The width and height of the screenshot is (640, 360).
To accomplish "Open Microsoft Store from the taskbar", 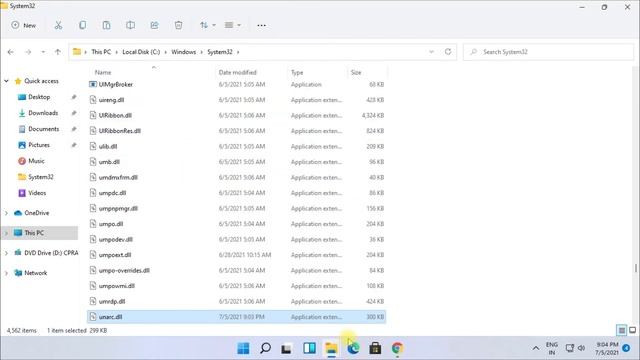I will pos(375,348).
